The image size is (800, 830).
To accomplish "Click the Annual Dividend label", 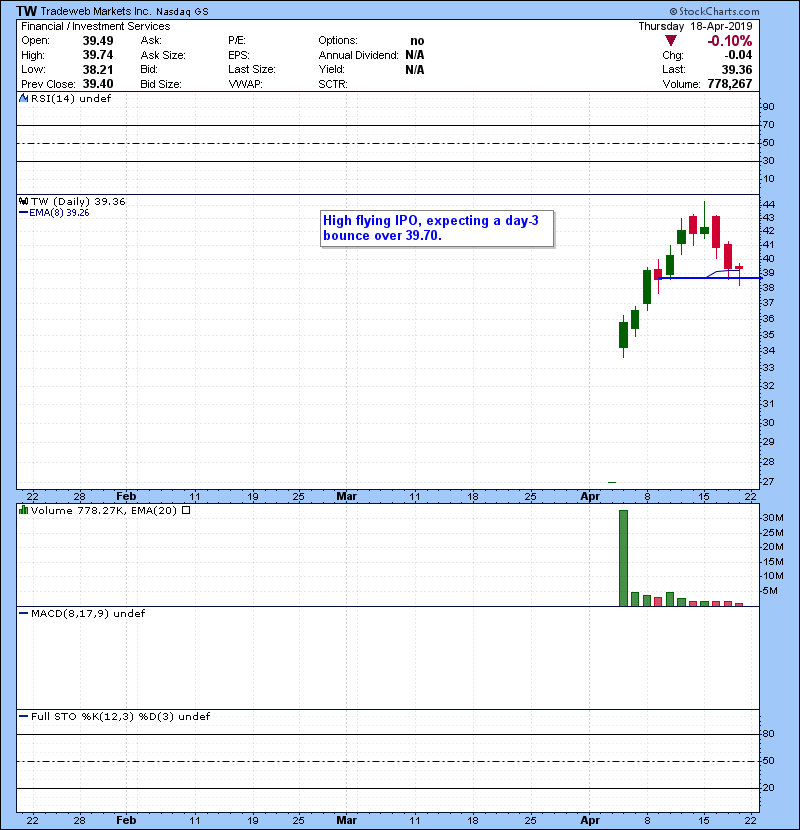I will 358,55.
